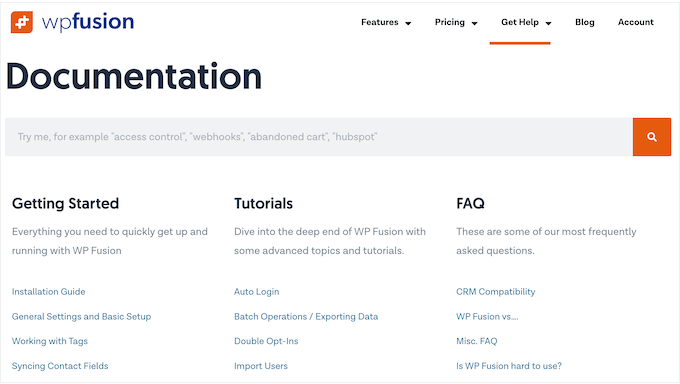Click the FAQ description paragraph

546,241
